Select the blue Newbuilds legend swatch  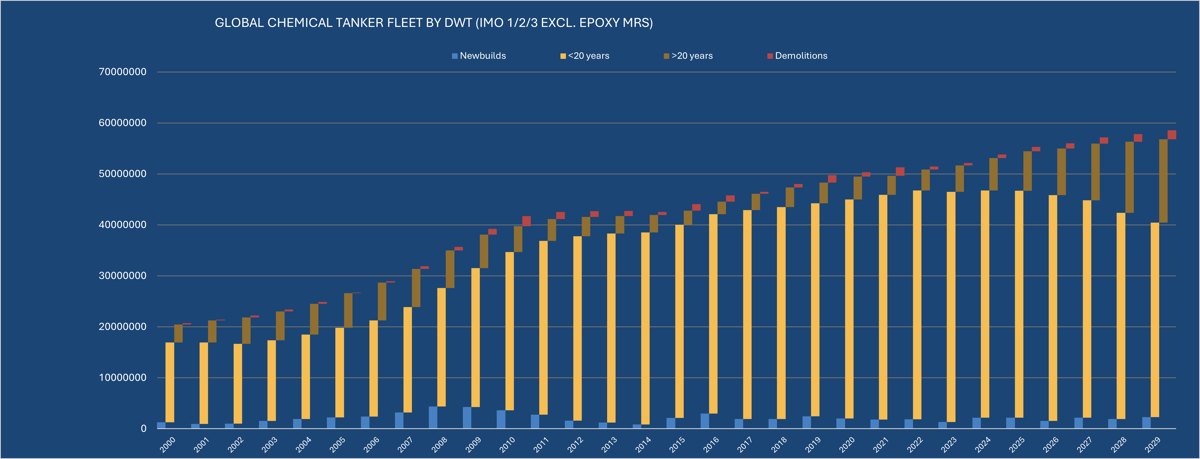[x=455, y=56]
